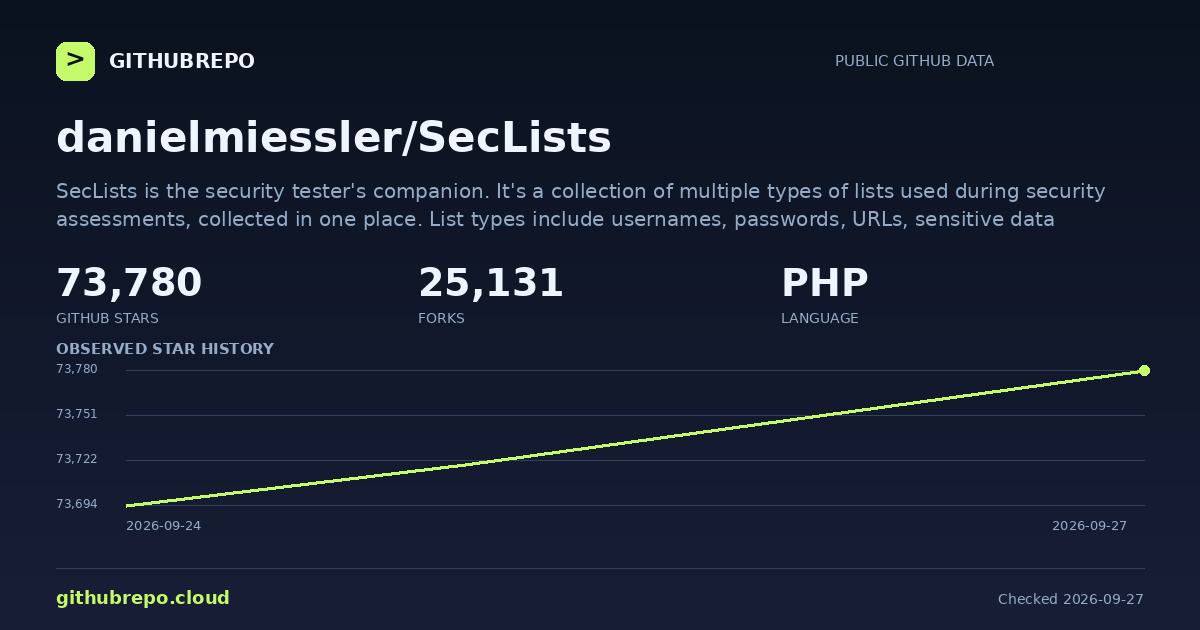Select the 25,131 forks number
1200x630 pixels.
(491, 284)
